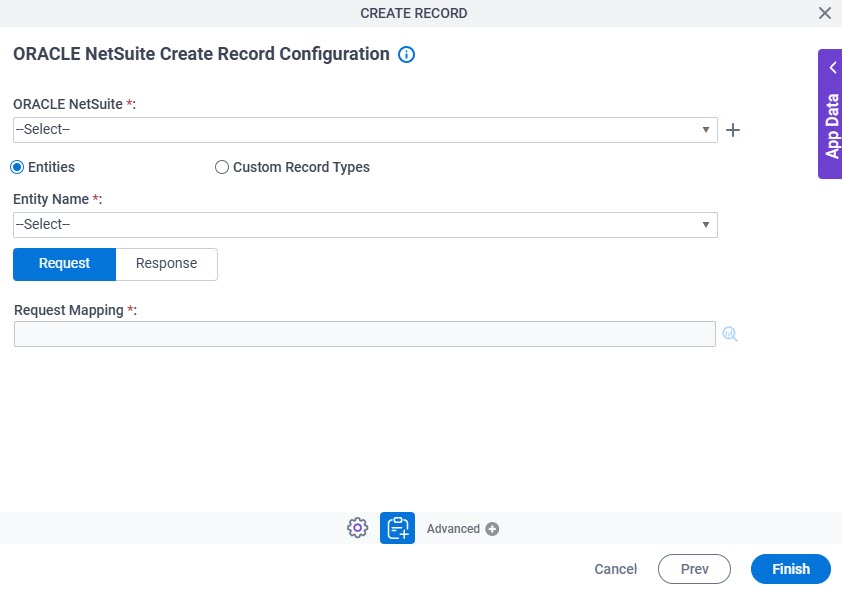The width and height of the screenshot is (842, 589).
Task: Switch to the Response tab
Action: [166, 264]
